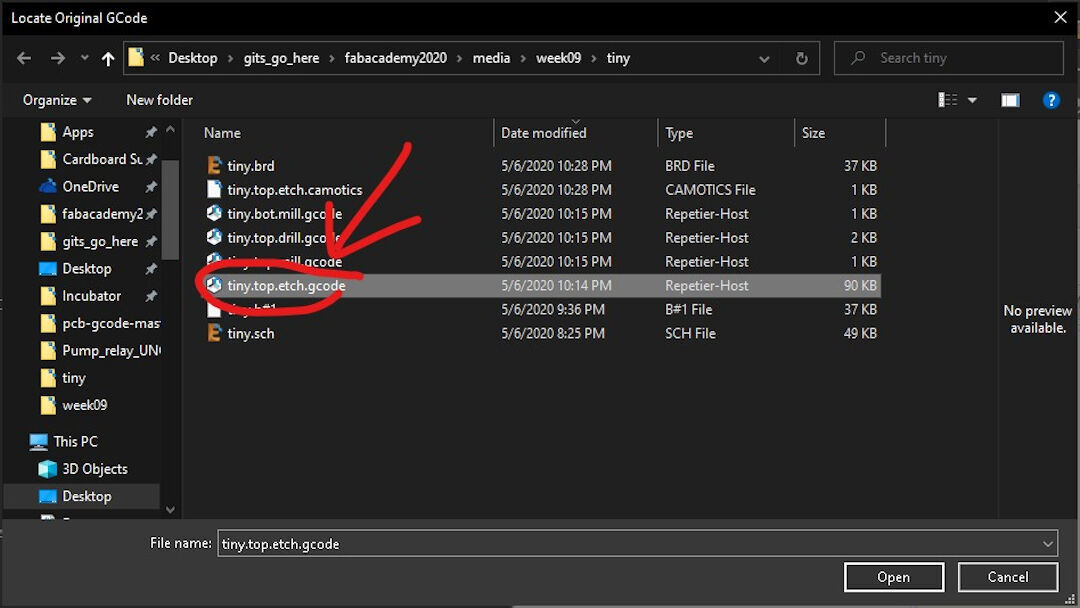Image resolution: width=1080 pixels, height=608 pixels.
Task: Select the tiny.sch file icon
Action: tap(214, 333)
